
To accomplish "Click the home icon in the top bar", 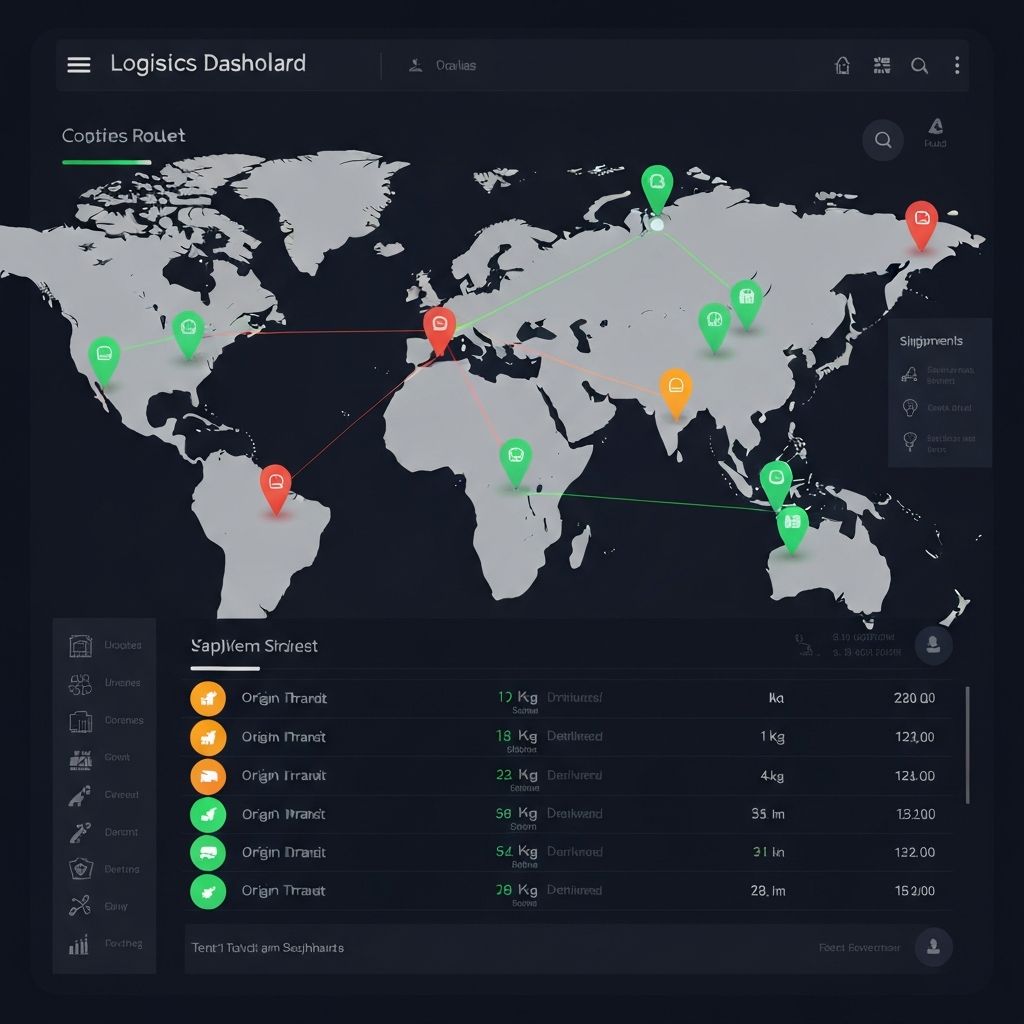I will (842, 65).
